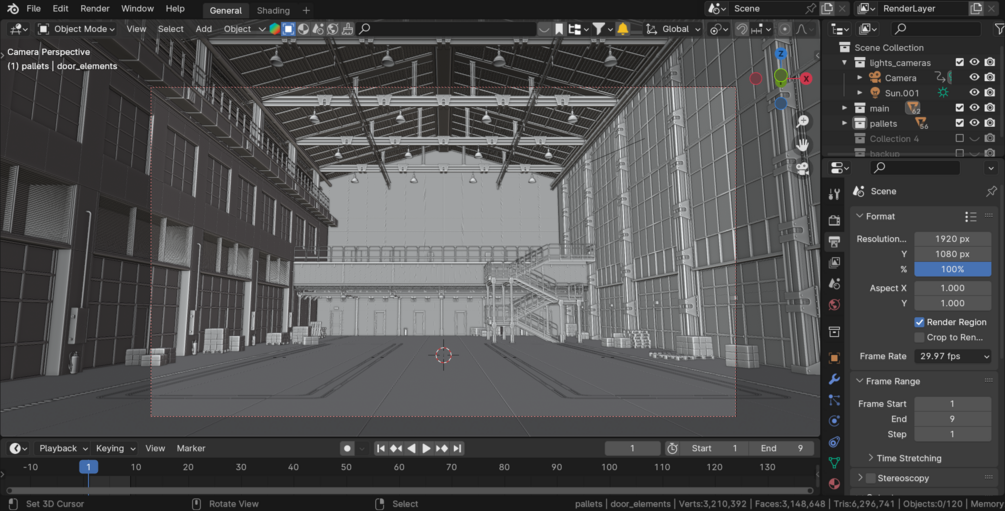Viewport: 1005px width, 511px height.
Task: Hide Sun.001 with its eye icon
Action: pos(974,93)
